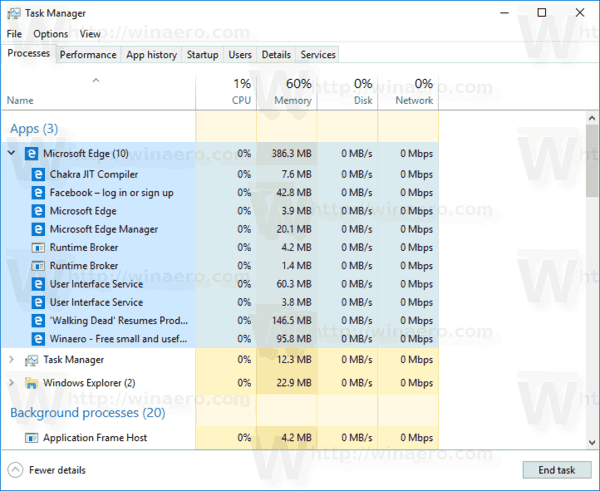The image size is (600, 491).
Task: Collapse view with Fewer details arrow
Action: coord(15,470)
